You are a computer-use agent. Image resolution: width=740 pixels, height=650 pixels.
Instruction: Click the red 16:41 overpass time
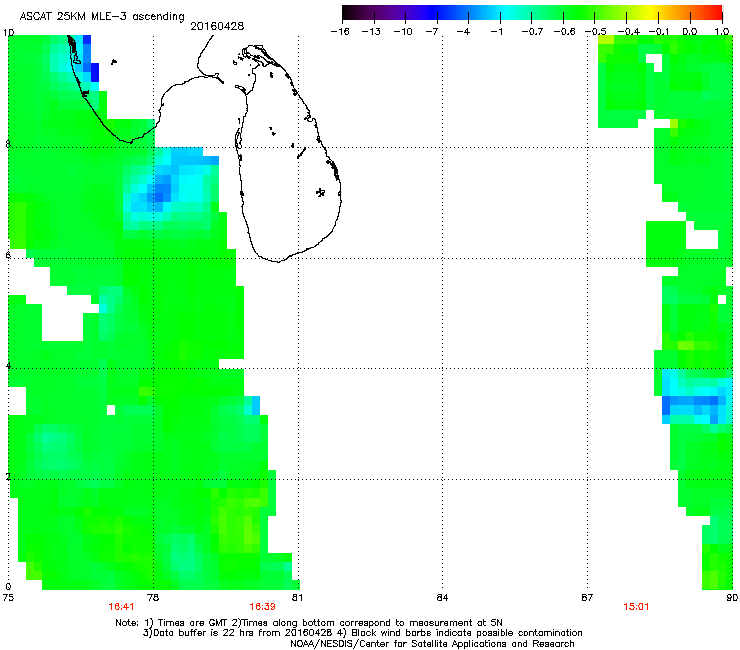click(121, 607)
